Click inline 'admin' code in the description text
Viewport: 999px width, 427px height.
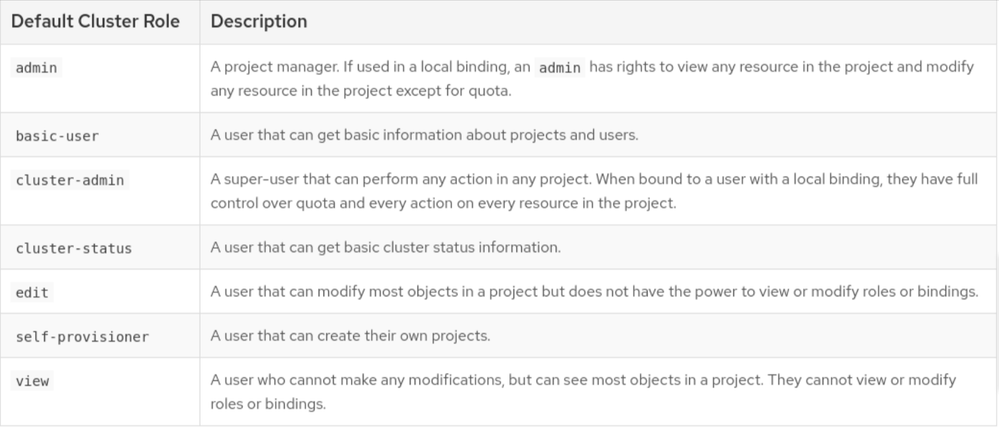(x=559, y=68)
